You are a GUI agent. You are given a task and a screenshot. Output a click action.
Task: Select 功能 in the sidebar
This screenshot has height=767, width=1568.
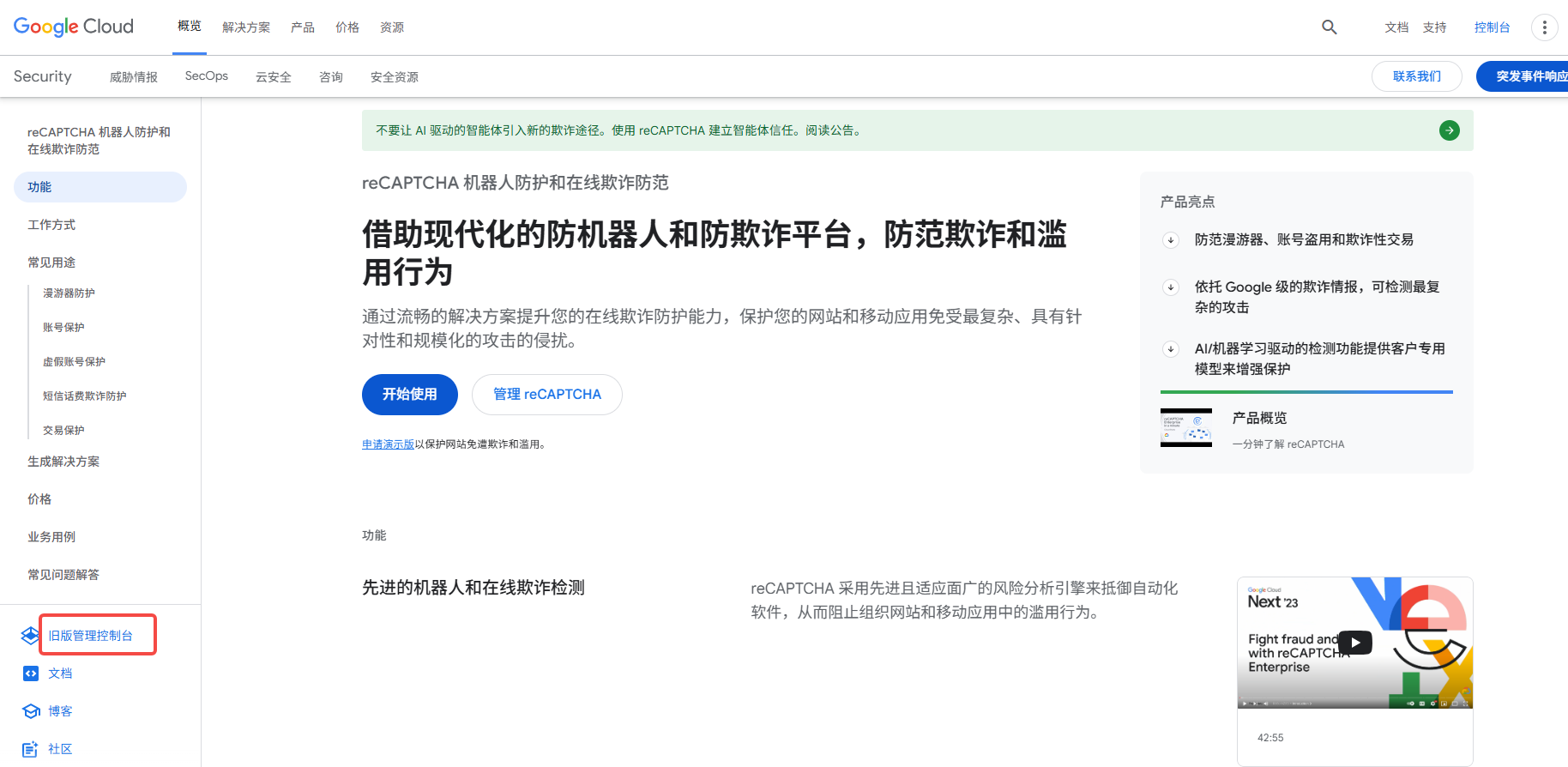point(100,187)
